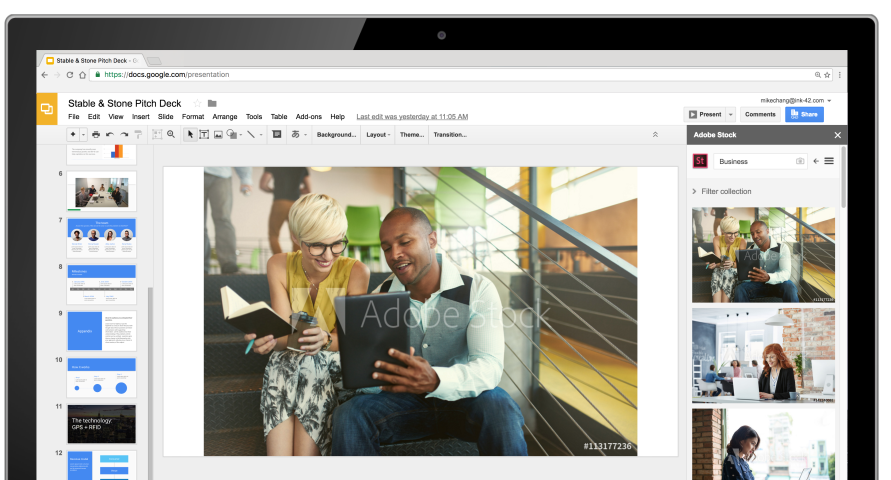Open Transition settings
This screenshot has height=480, width=891.
450,135
